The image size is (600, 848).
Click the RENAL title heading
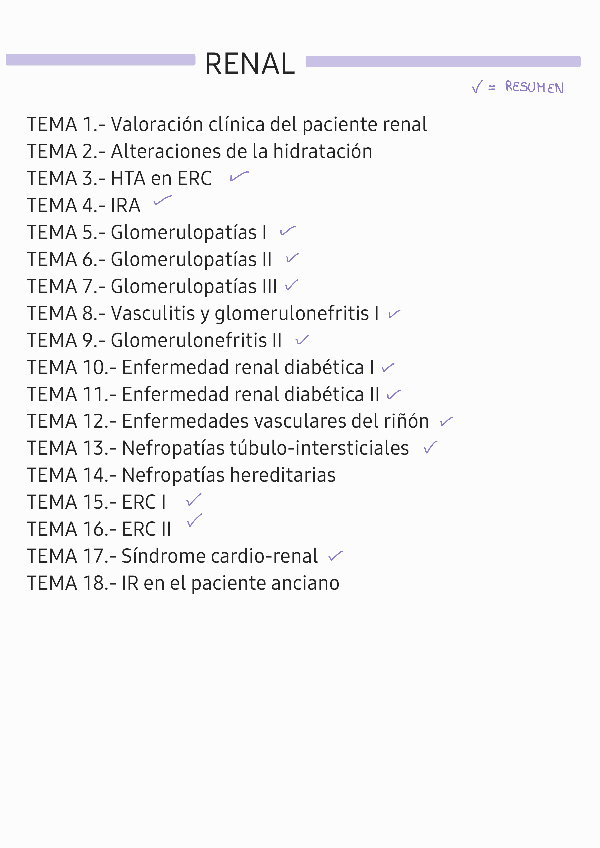(250, 65)
